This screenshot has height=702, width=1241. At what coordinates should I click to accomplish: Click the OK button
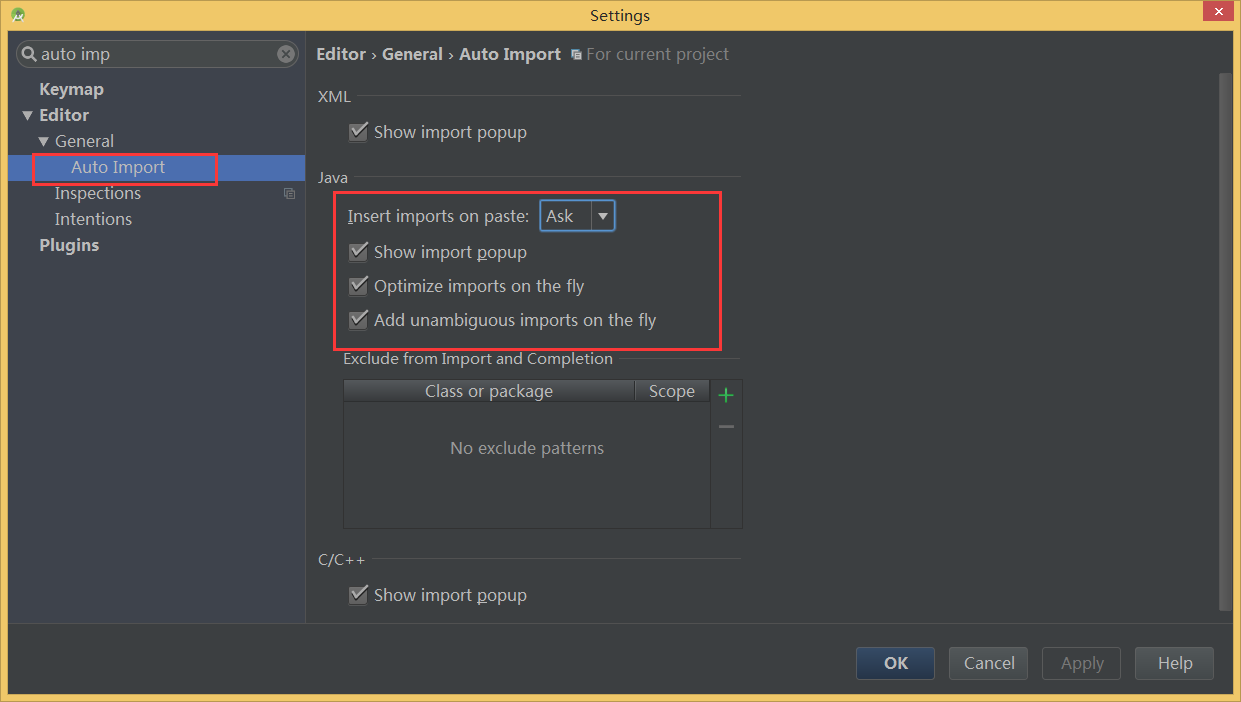coord(895,663)
